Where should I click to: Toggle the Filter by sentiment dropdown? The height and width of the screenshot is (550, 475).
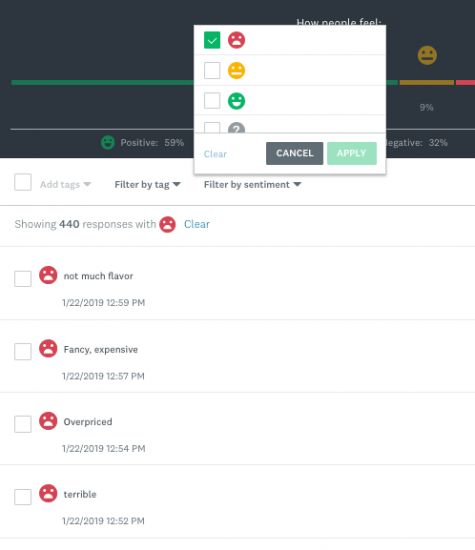[x=253, y=185]
